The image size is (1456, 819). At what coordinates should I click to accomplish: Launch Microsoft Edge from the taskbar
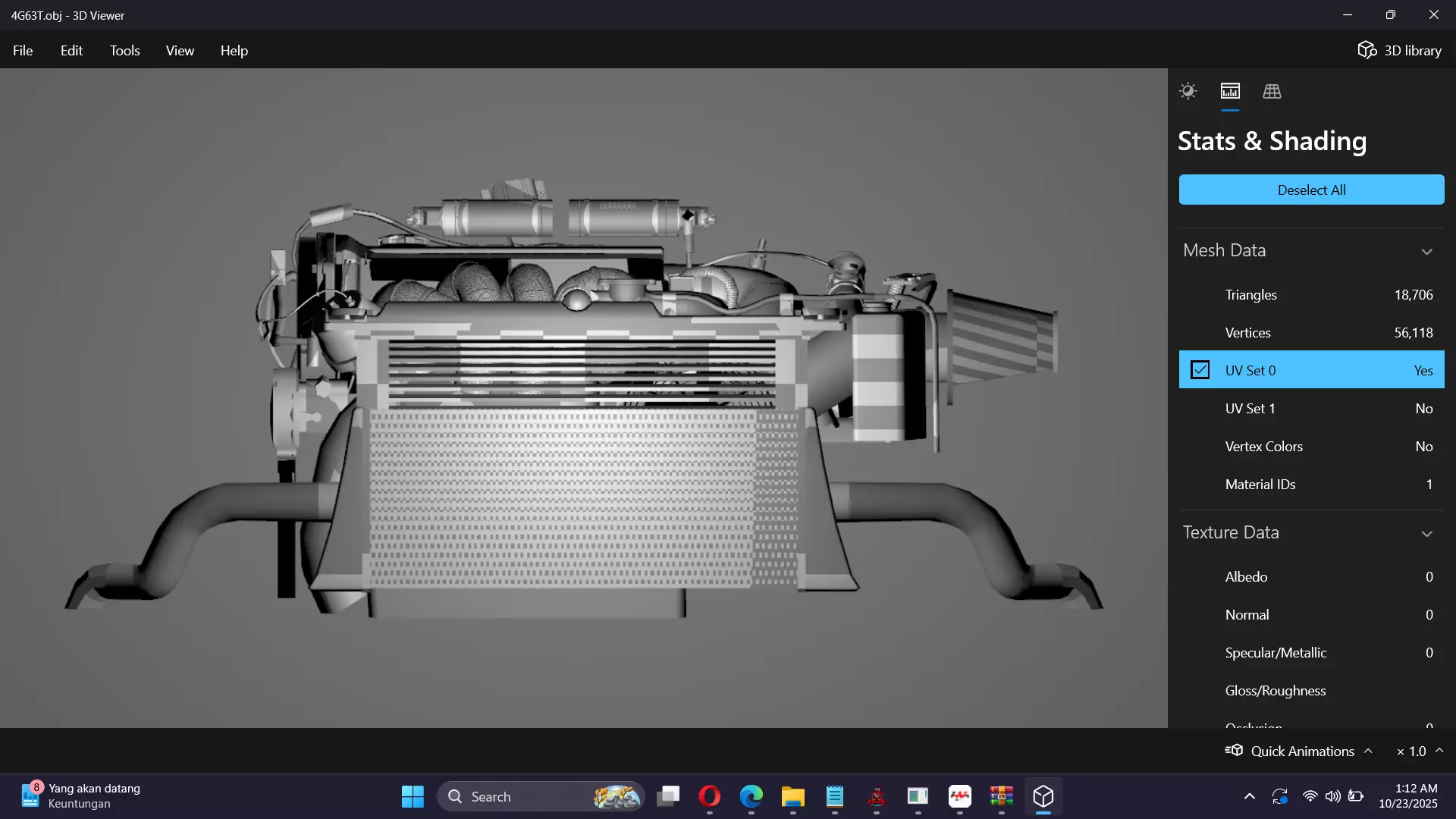point(752,796)
